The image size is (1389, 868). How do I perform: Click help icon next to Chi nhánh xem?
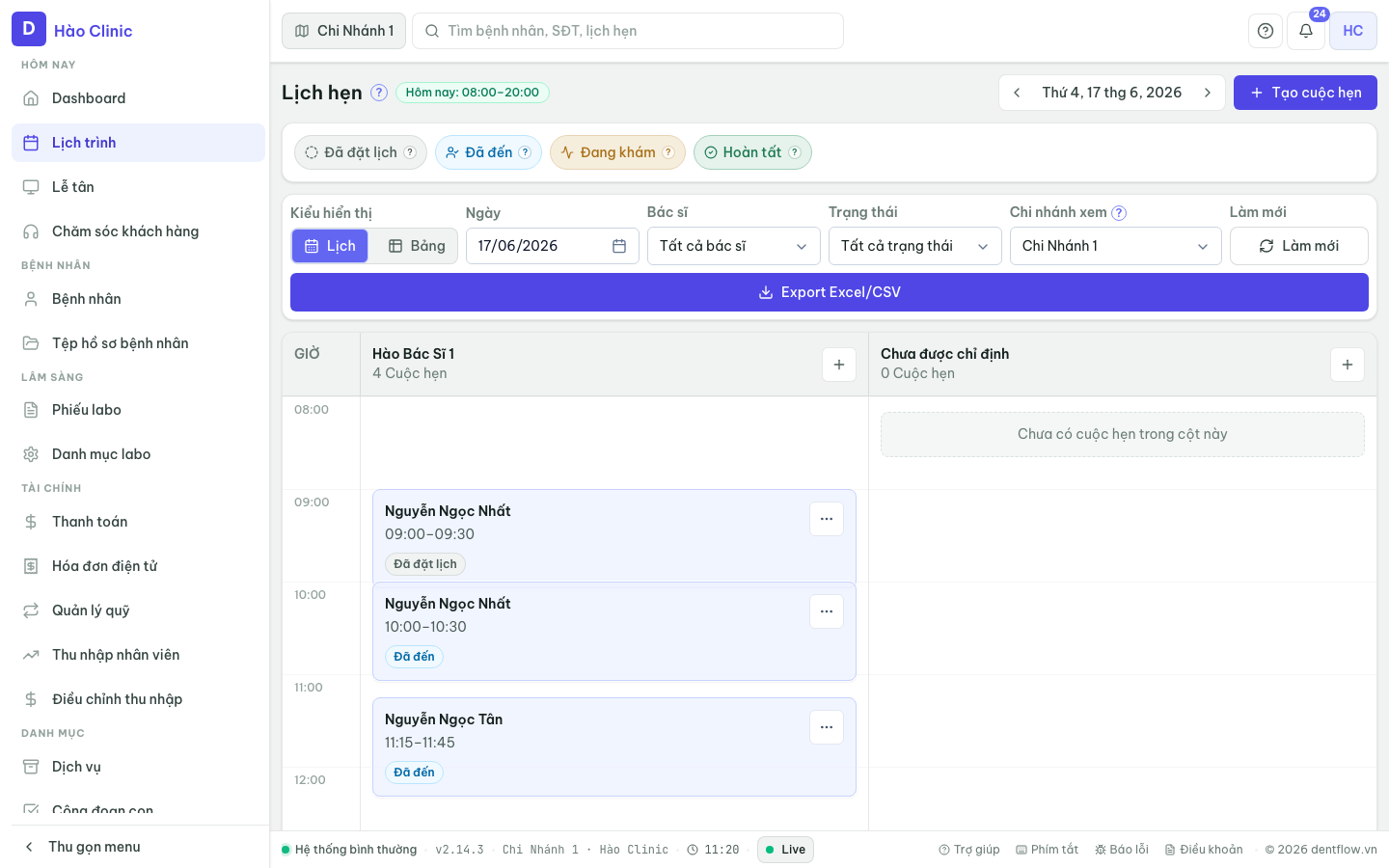point(1119,213)
